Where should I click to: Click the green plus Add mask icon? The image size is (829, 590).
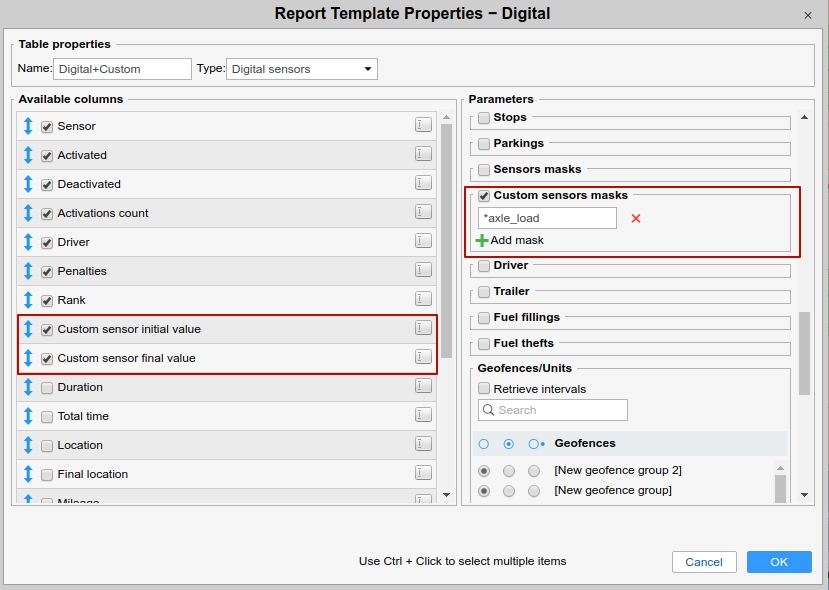pyautogui.click(x=482, y=240)
